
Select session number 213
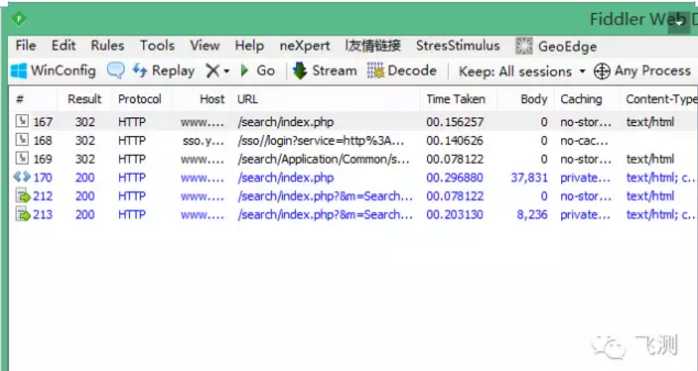(43, 215)
